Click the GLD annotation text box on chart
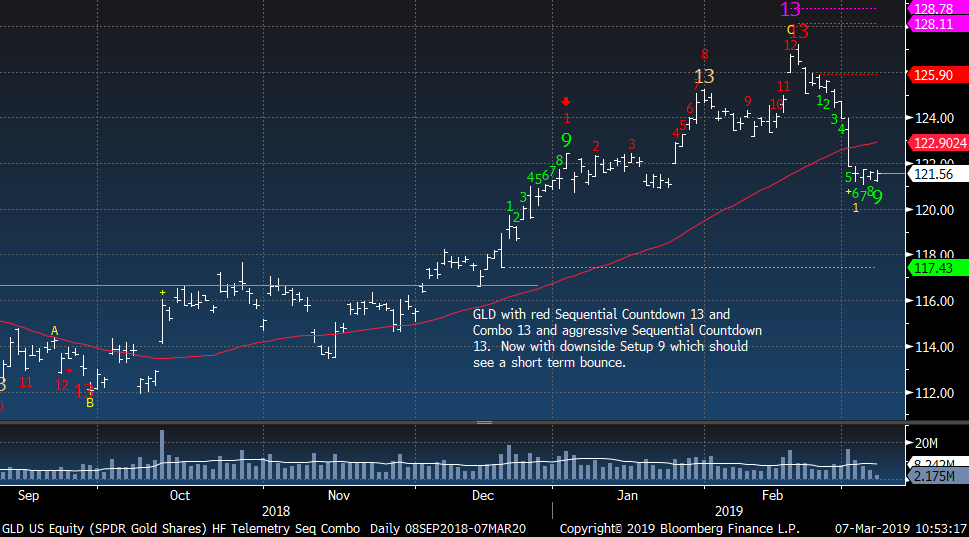The width and height of the screenshot is (969, 537). click(x=617, y=338)
